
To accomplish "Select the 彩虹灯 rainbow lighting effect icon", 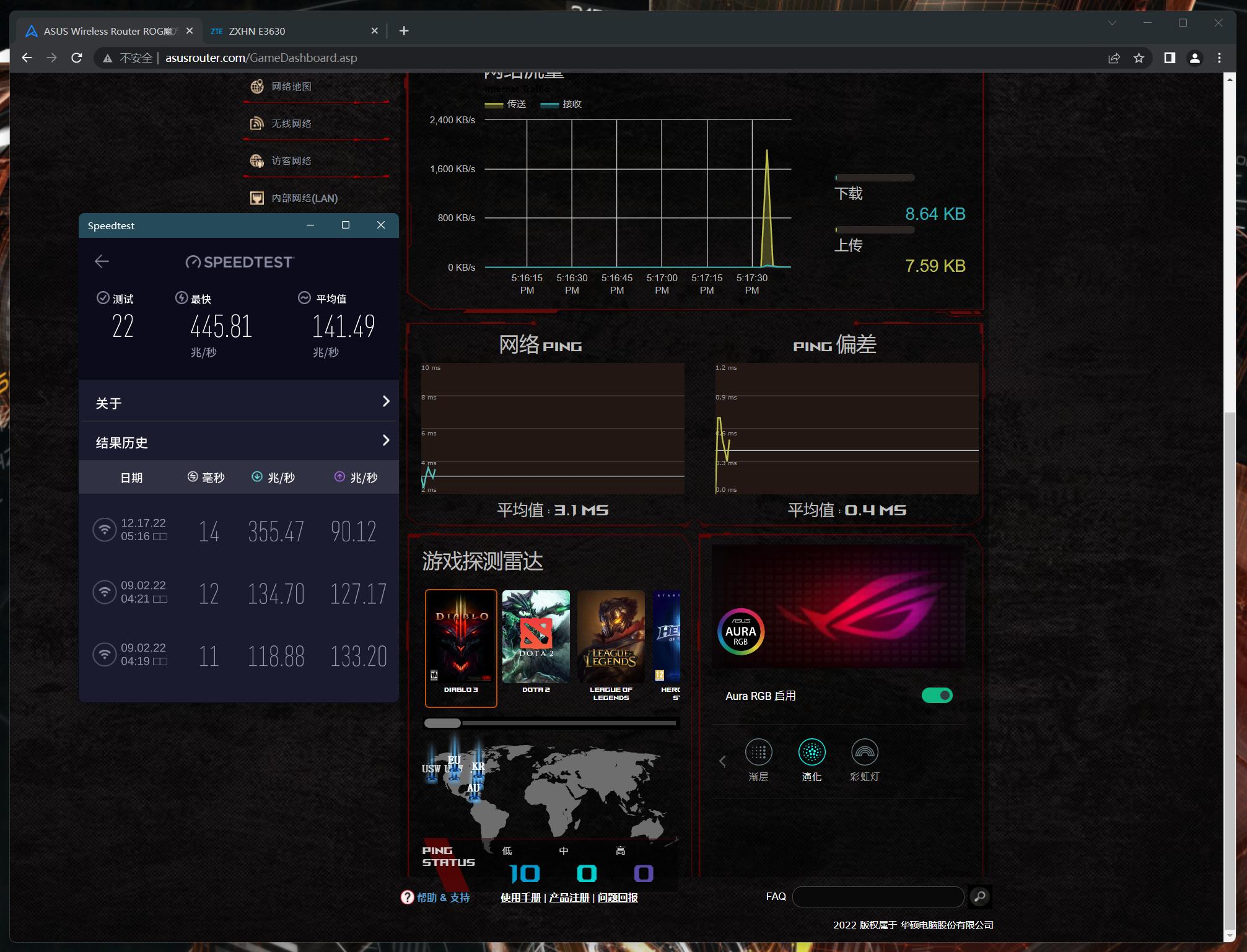I will click(864, 752).
